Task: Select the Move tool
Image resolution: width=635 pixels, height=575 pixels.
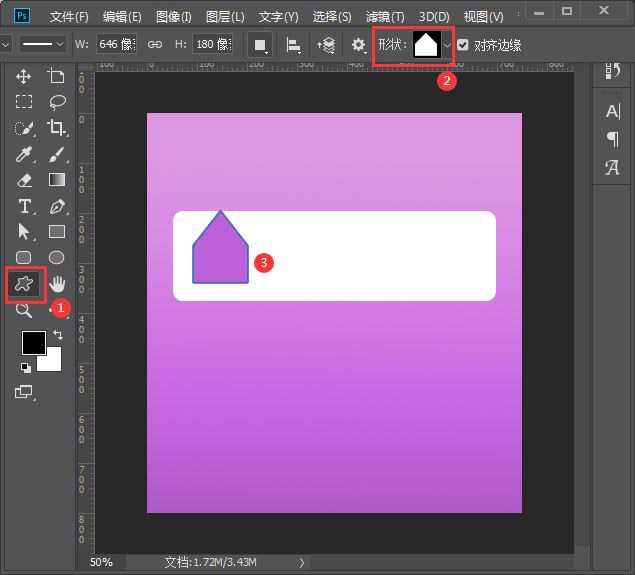Action: coord(24,76)
